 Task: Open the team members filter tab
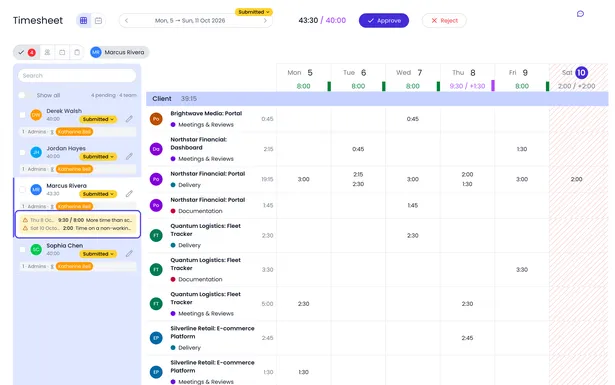click(x=47, y=52)
